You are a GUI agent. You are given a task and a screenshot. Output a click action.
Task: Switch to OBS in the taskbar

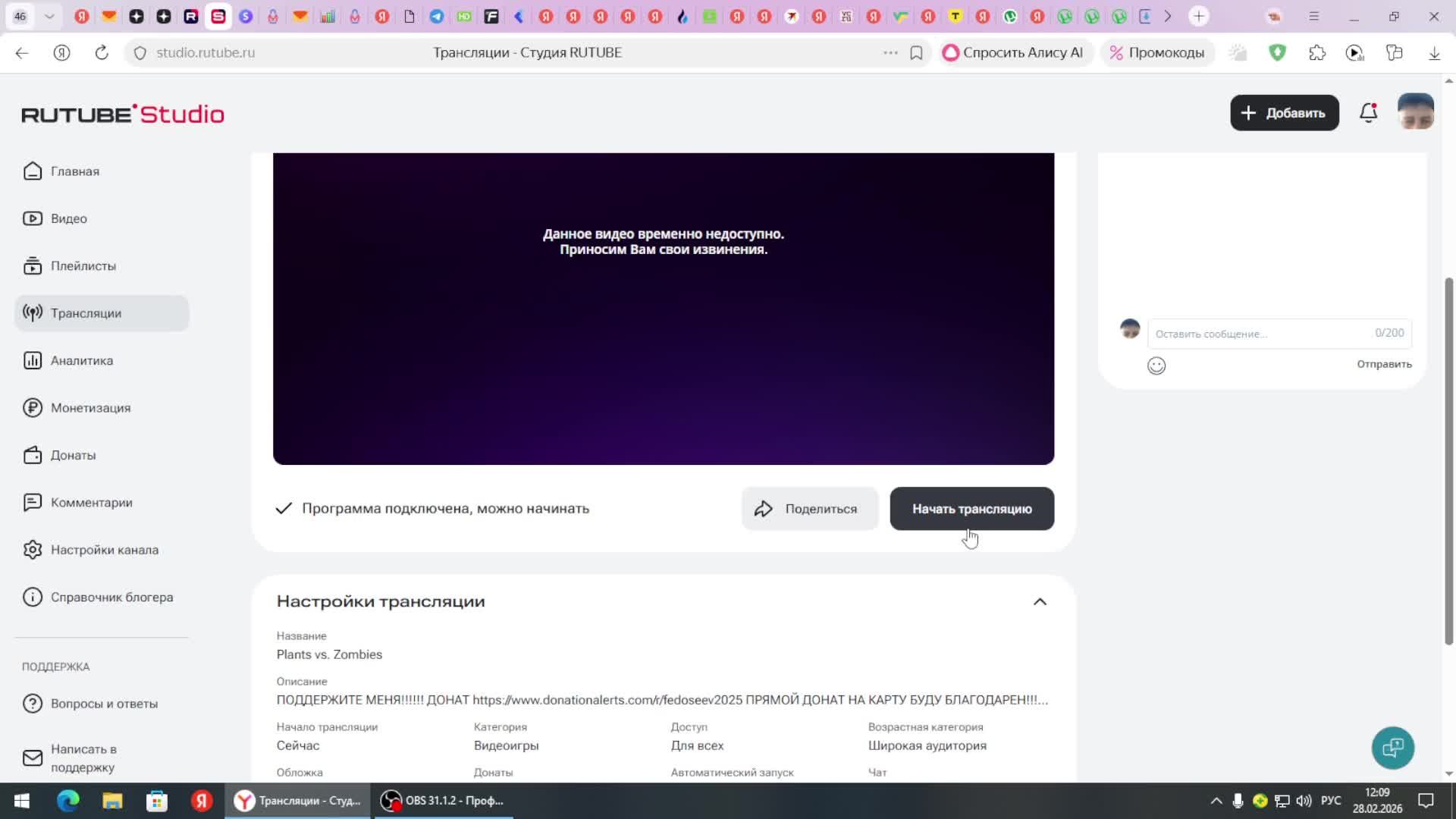pos(442,801)
